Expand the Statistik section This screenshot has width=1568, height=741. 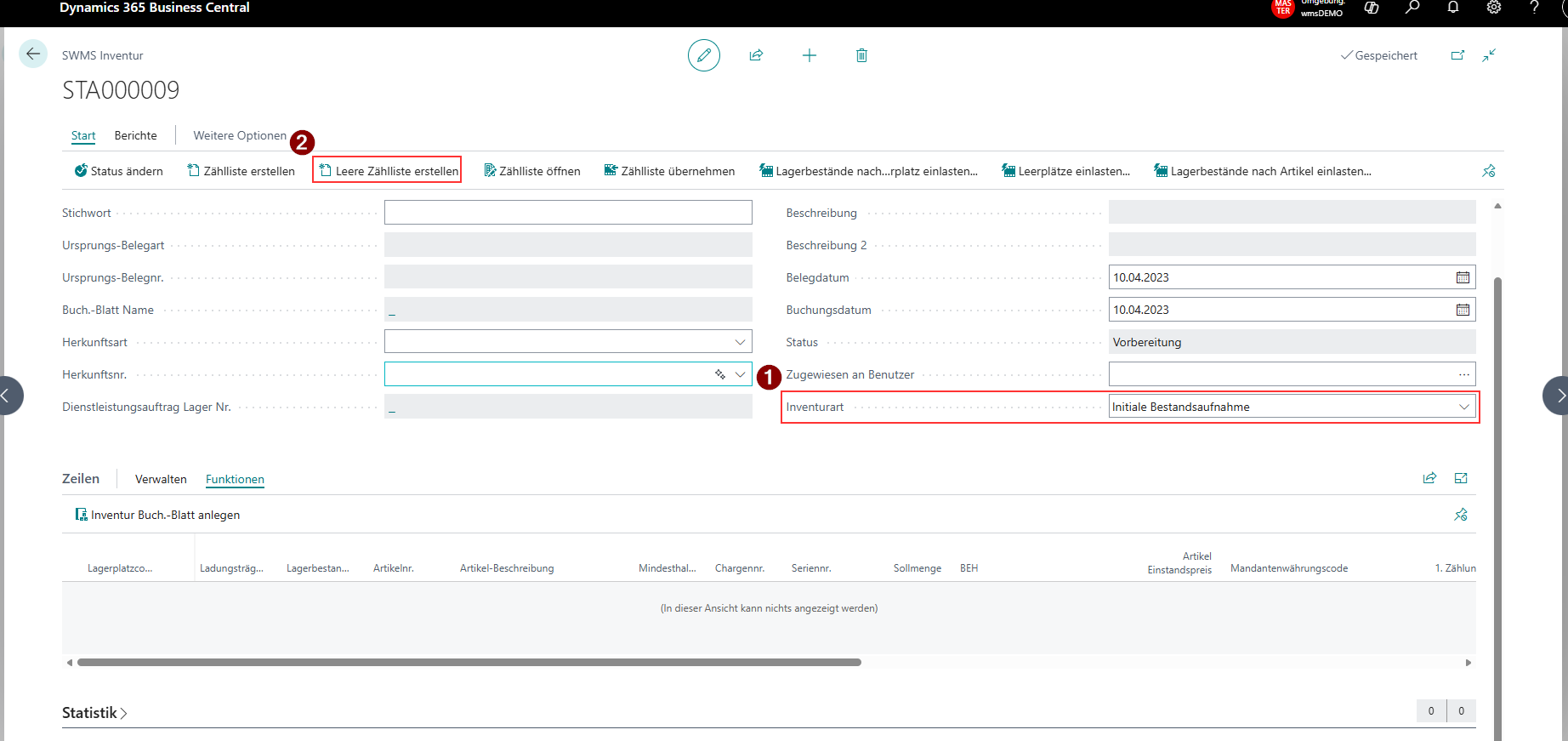click(94, 713)
